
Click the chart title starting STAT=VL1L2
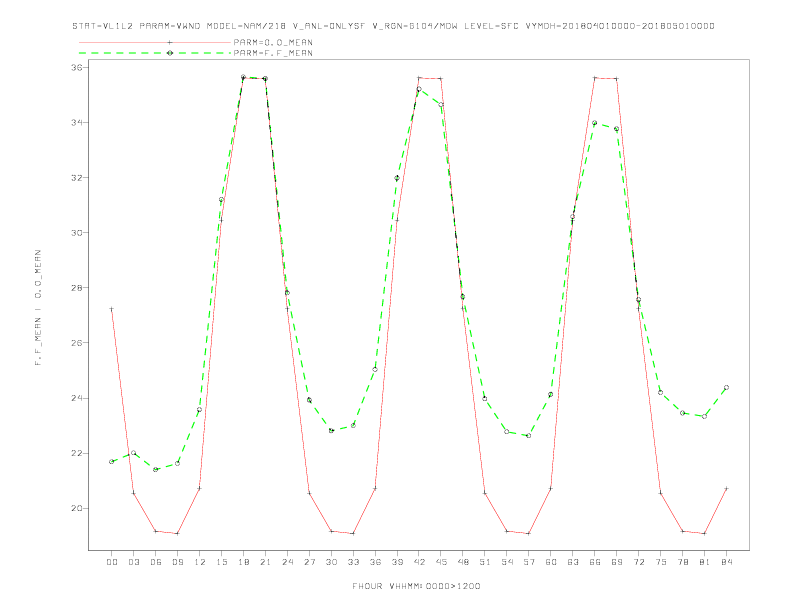393,26
